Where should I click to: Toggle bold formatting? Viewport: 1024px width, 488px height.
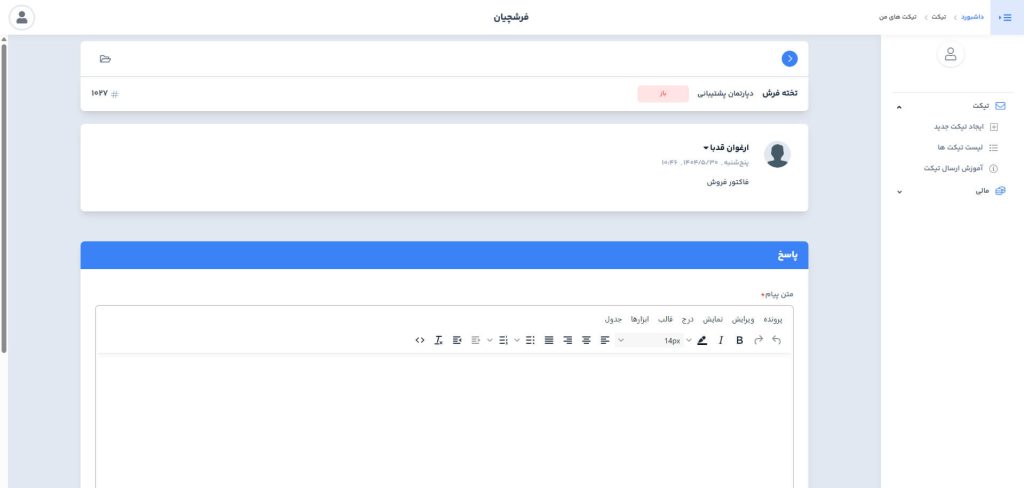tap(740, 341)
